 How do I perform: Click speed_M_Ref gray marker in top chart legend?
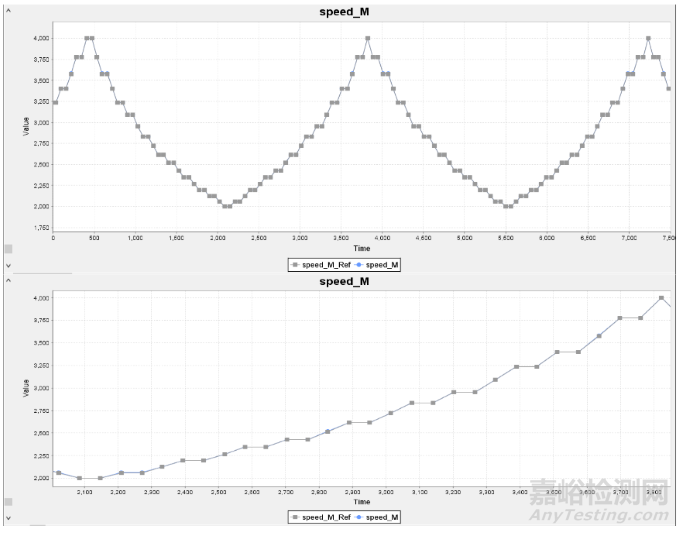[292, 264]
